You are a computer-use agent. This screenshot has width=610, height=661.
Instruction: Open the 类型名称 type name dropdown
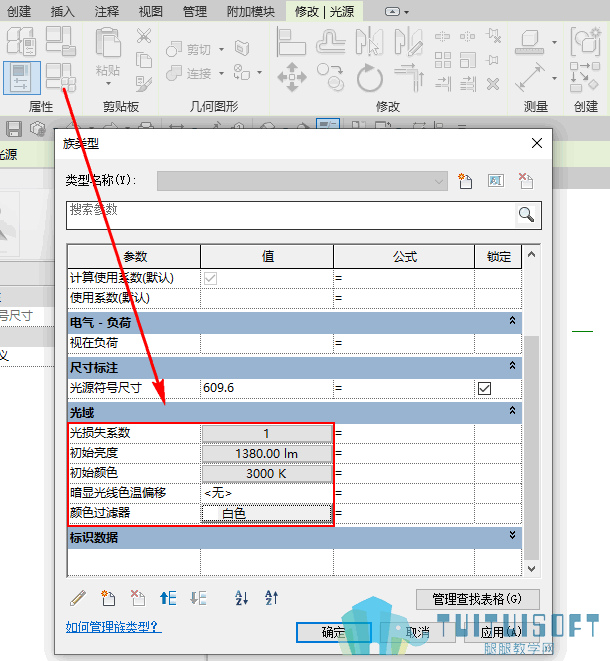point(302,181)
